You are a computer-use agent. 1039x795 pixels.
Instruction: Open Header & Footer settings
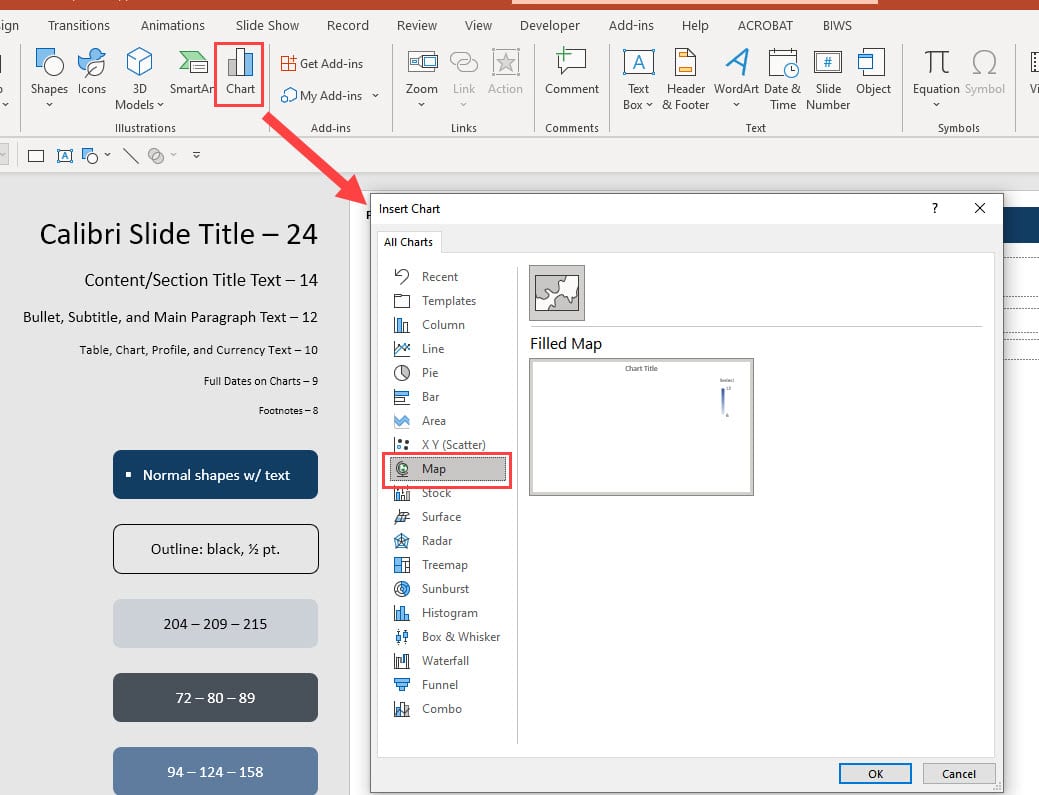(685, 80)
